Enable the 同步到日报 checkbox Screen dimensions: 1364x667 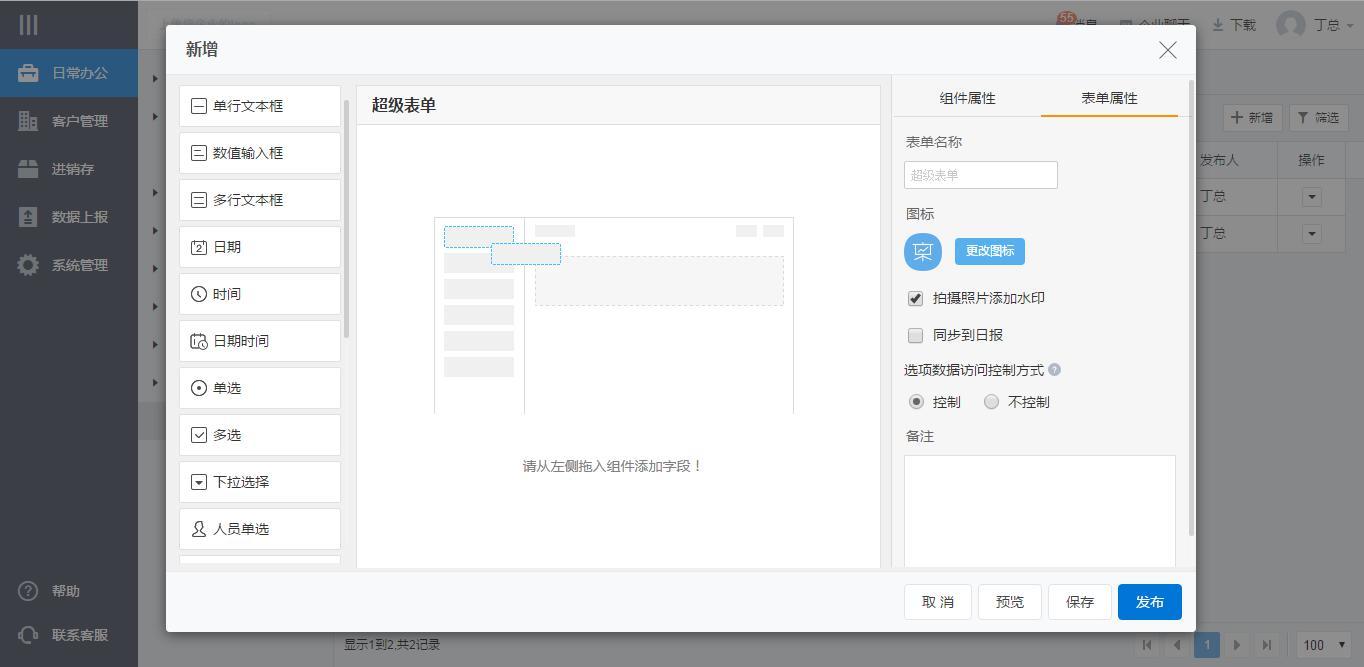915,335
